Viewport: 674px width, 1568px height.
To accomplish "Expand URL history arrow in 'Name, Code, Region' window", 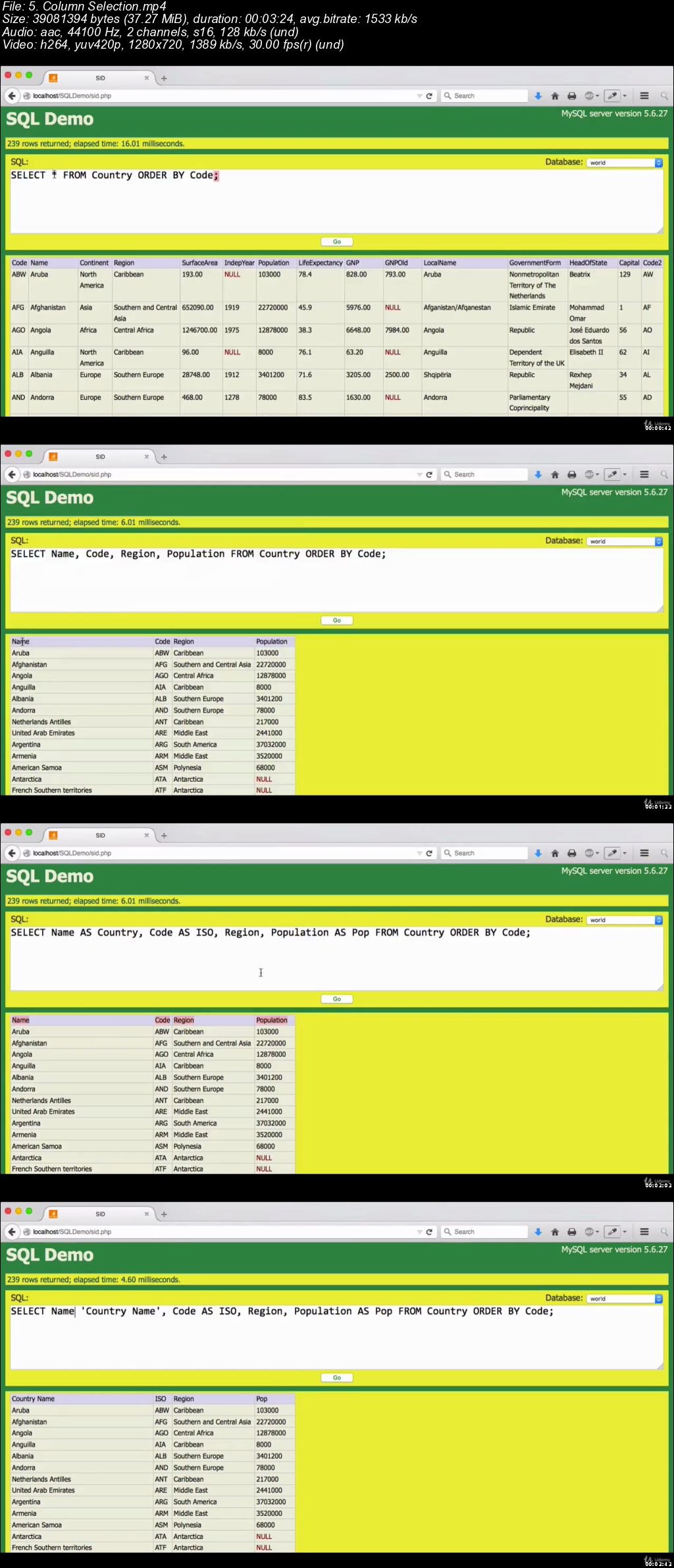I will pos(419,475).
